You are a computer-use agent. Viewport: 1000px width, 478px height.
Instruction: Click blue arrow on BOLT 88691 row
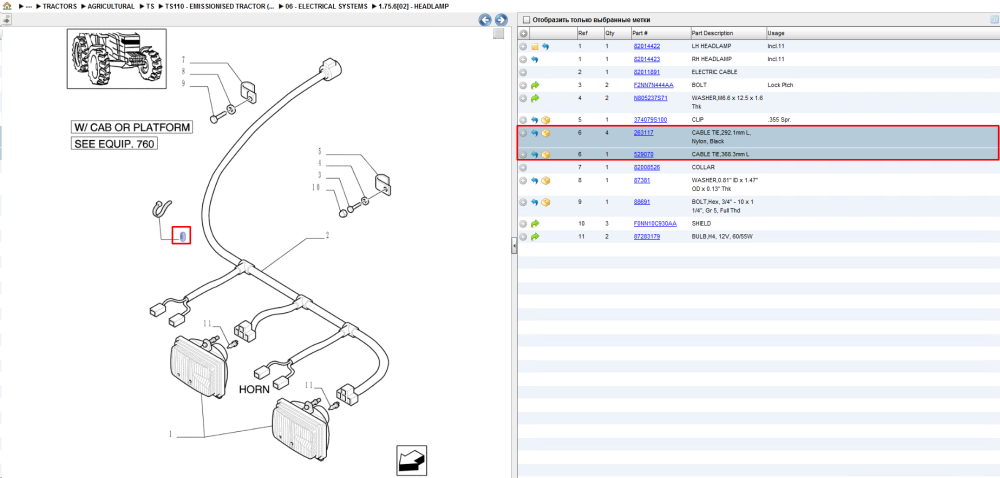tap(535, 202)
